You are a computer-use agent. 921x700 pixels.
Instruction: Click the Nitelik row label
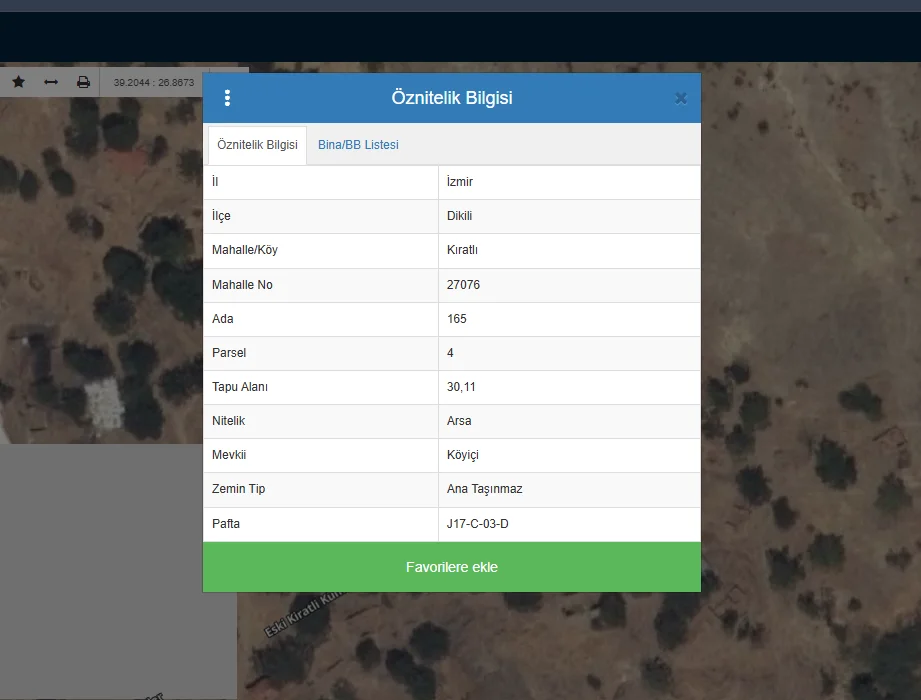(x=229, y=421)
